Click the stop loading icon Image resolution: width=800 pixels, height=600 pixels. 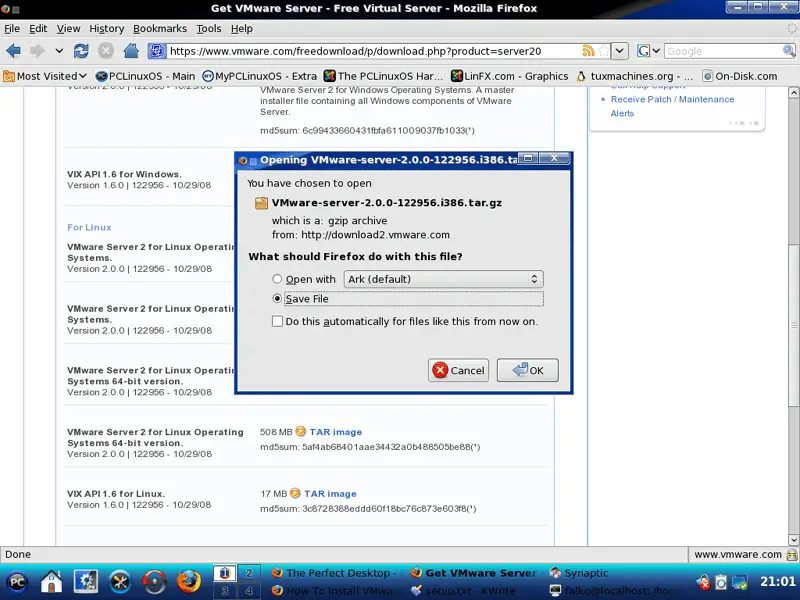coord(106,50)
